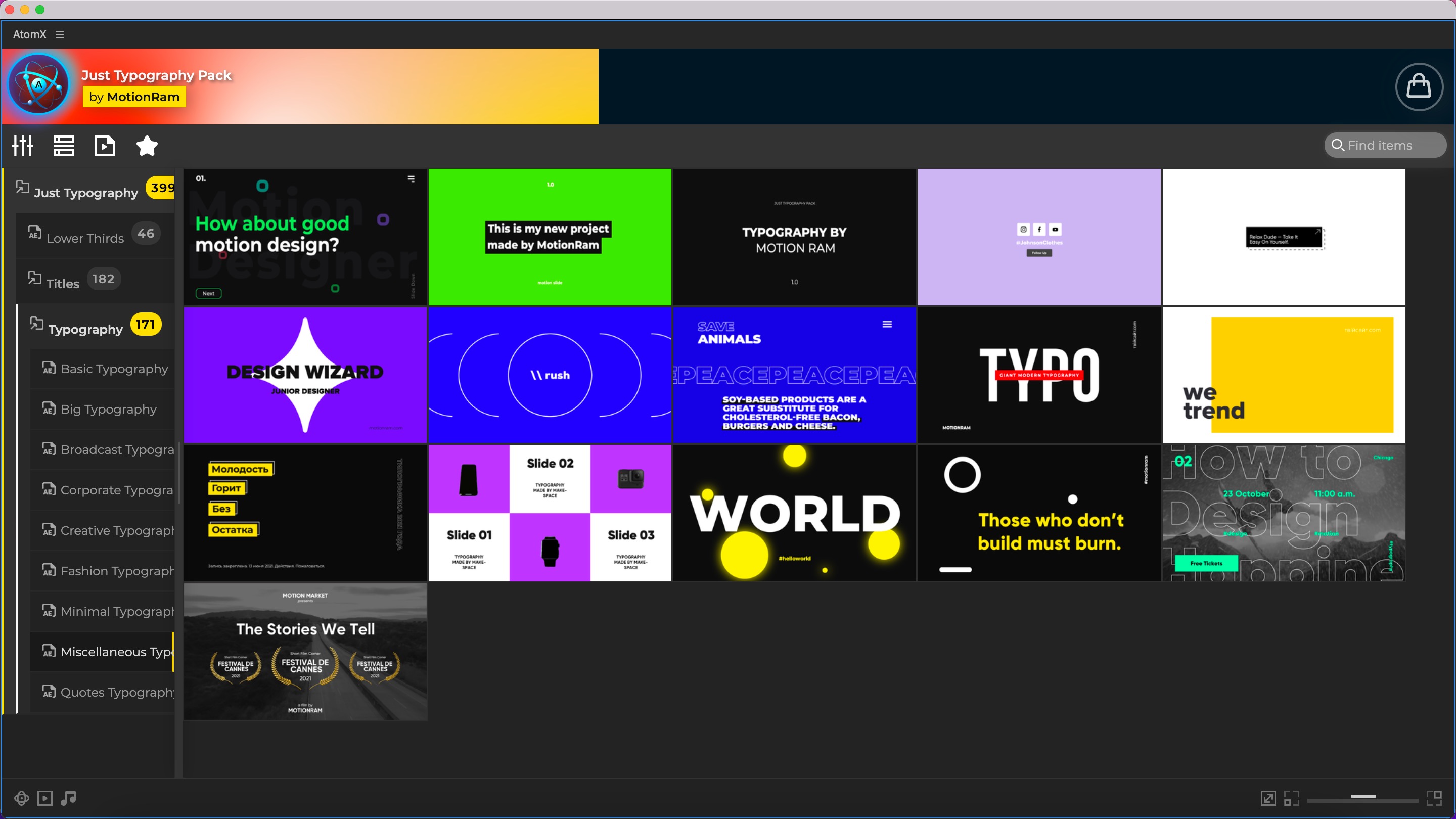
Task: Show favorites with the star icon
Action: (x=147, y=146)
